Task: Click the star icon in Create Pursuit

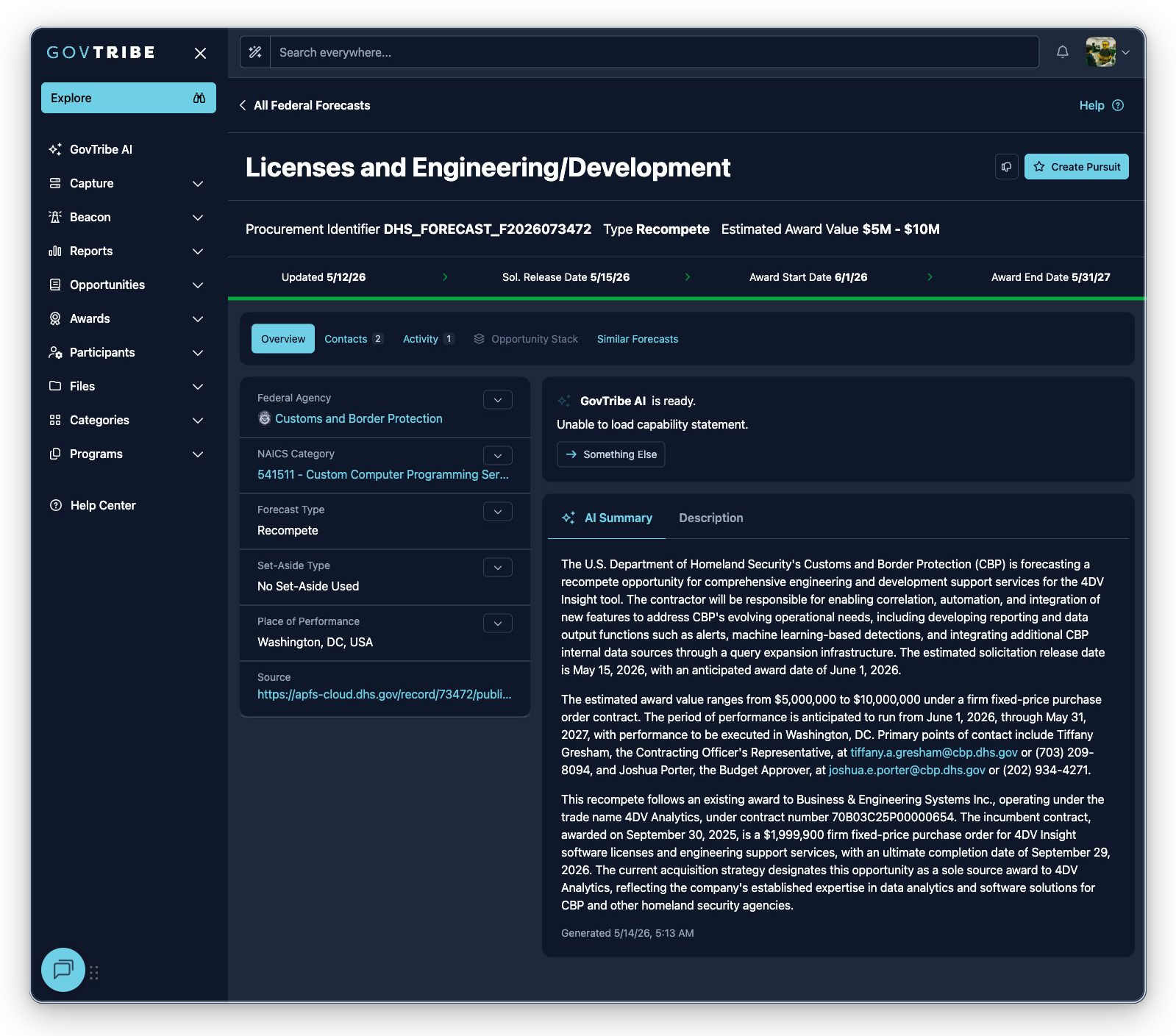Action: [x=1039, y=167]
